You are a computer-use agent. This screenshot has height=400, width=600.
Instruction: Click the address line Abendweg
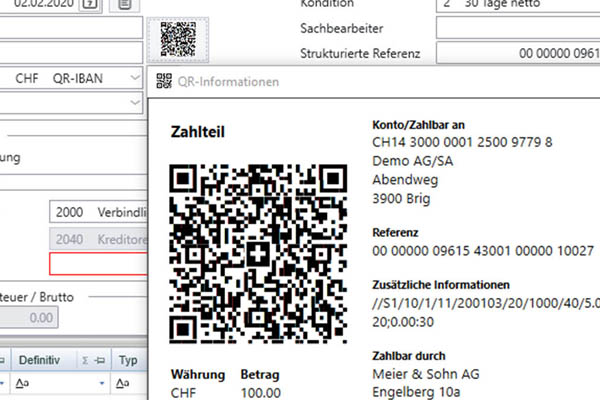[x=405, y=180]
